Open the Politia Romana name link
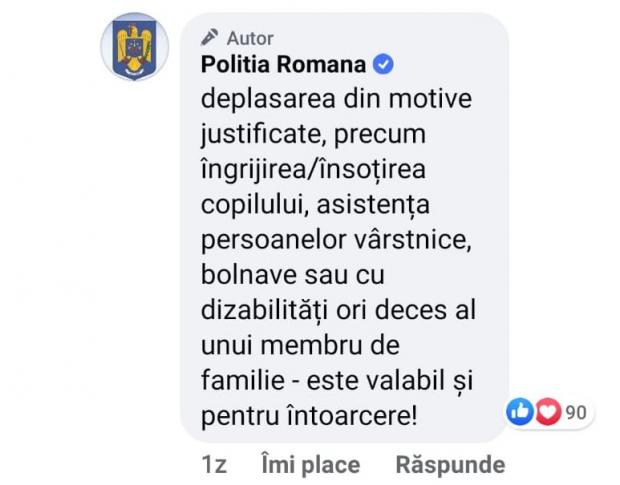620x485 pixels. click(283, 67)
